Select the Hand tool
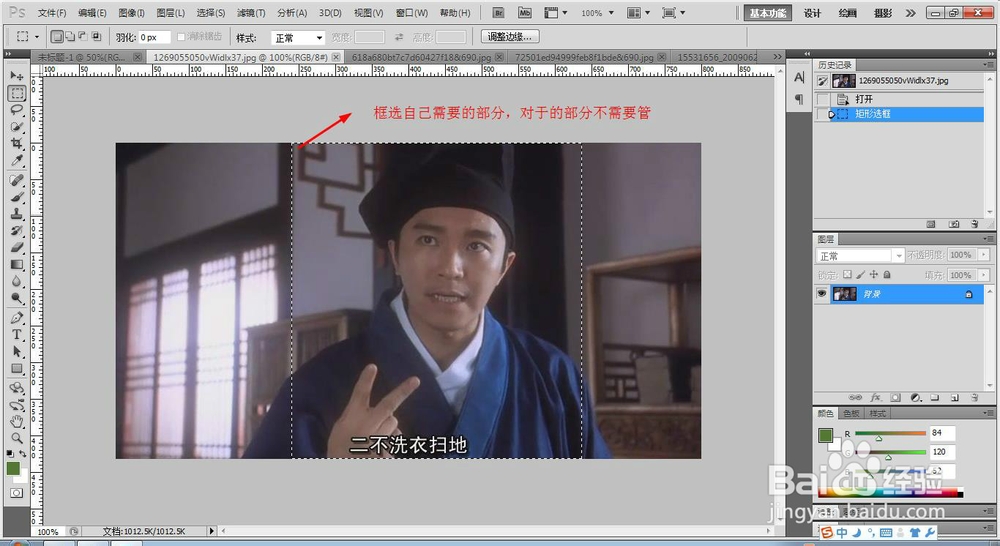 pos(17,421)
